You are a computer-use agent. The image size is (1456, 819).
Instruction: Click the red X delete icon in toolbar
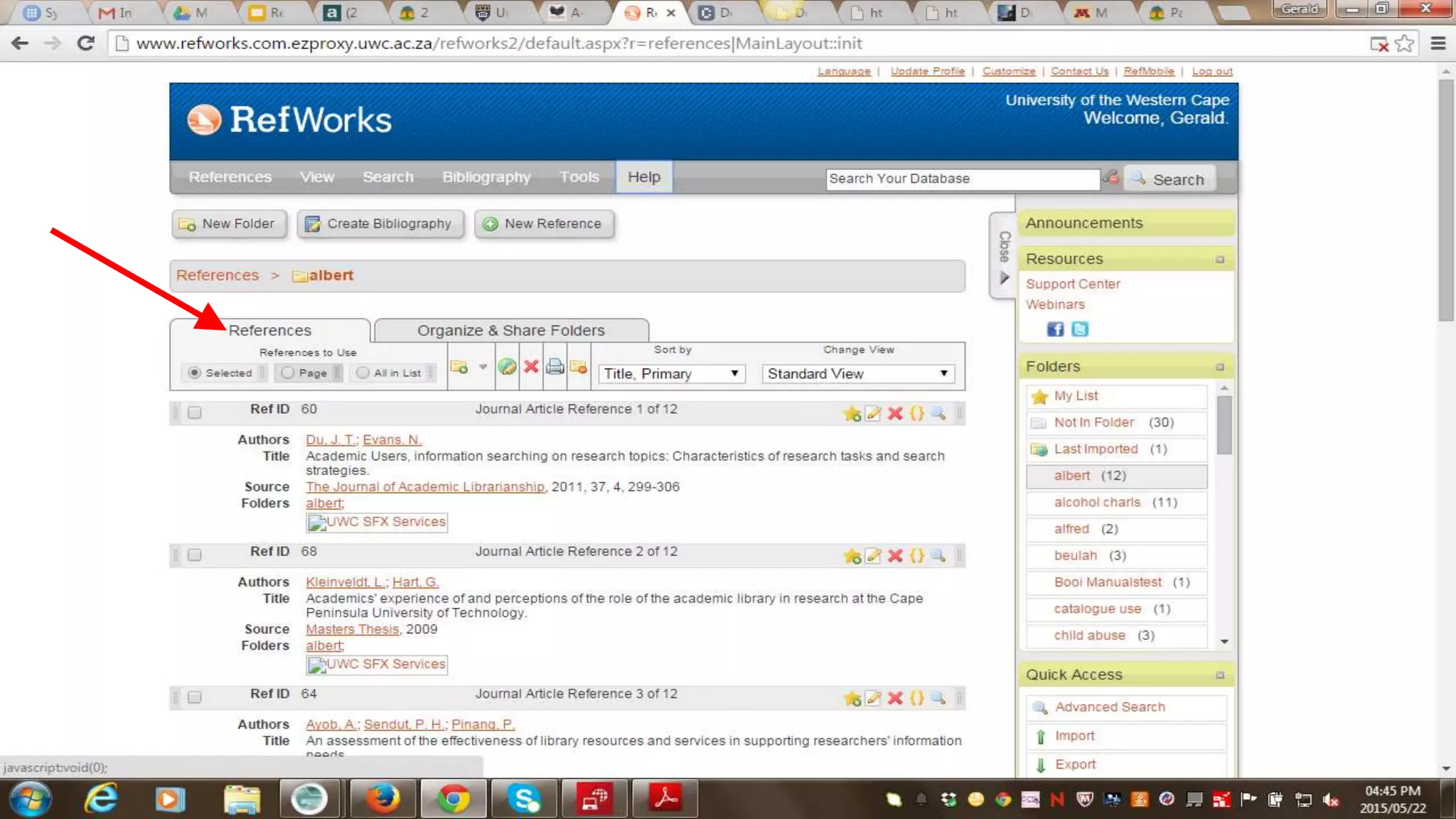click(531, 367)
